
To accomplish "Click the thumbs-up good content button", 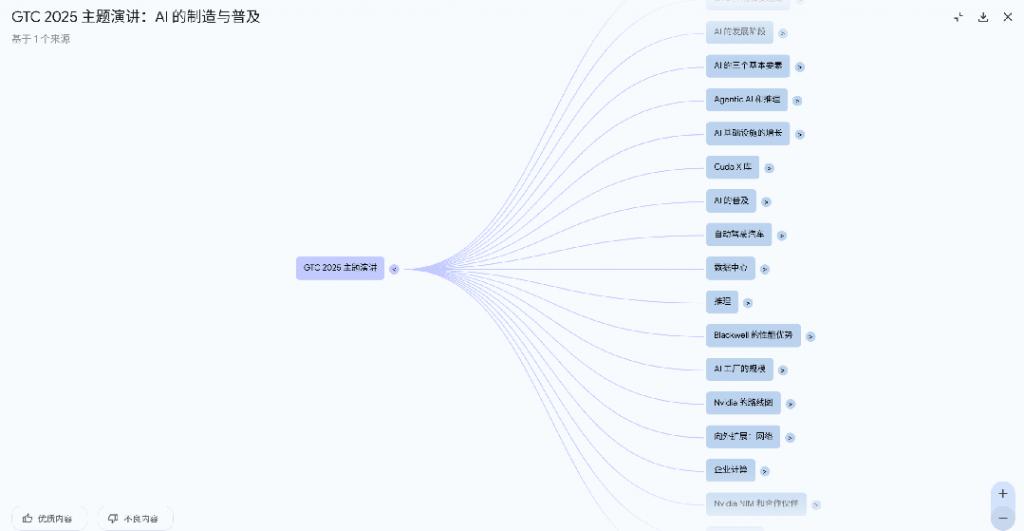I will click(x=48, y=519).
